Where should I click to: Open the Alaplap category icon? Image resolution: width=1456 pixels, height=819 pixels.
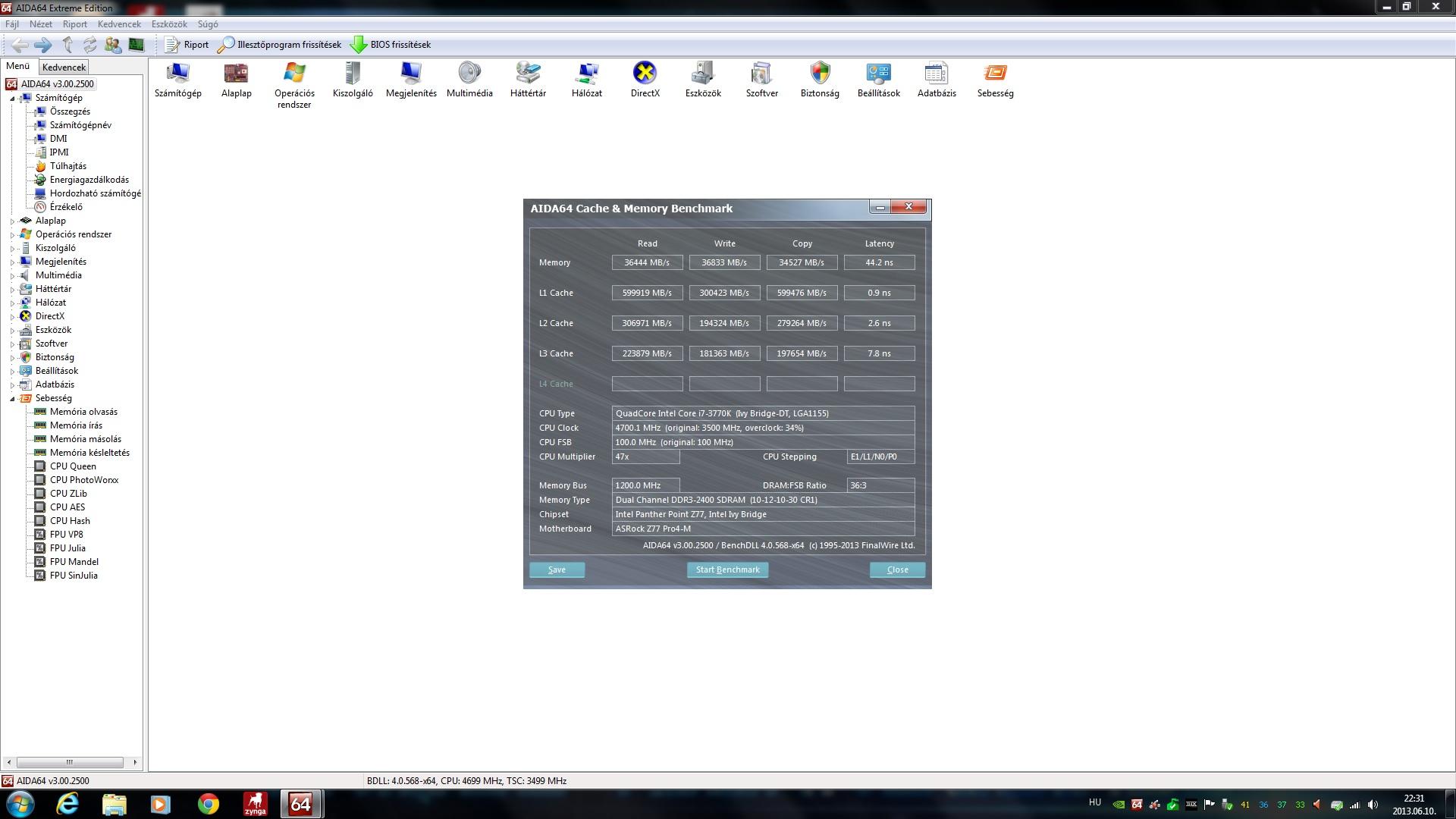point(237,80)
